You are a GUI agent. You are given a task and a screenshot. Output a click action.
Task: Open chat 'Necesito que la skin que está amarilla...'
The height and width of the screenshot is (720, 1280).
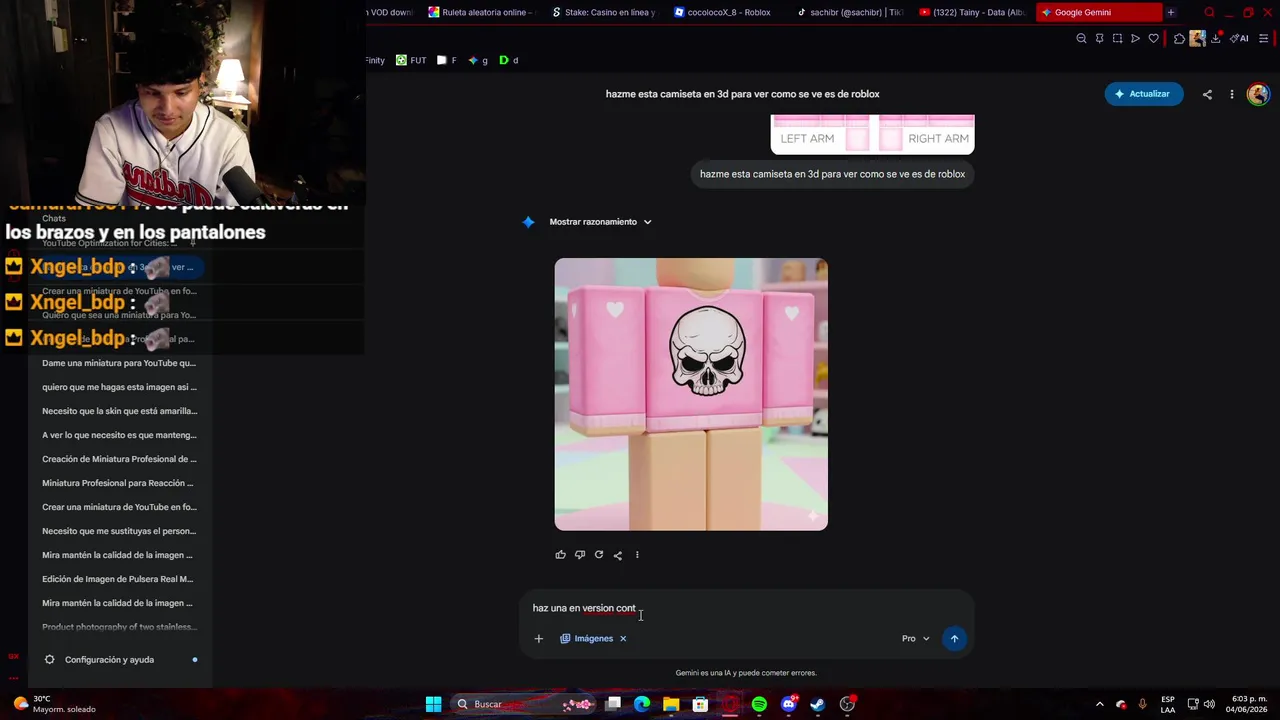pos(119,411)
